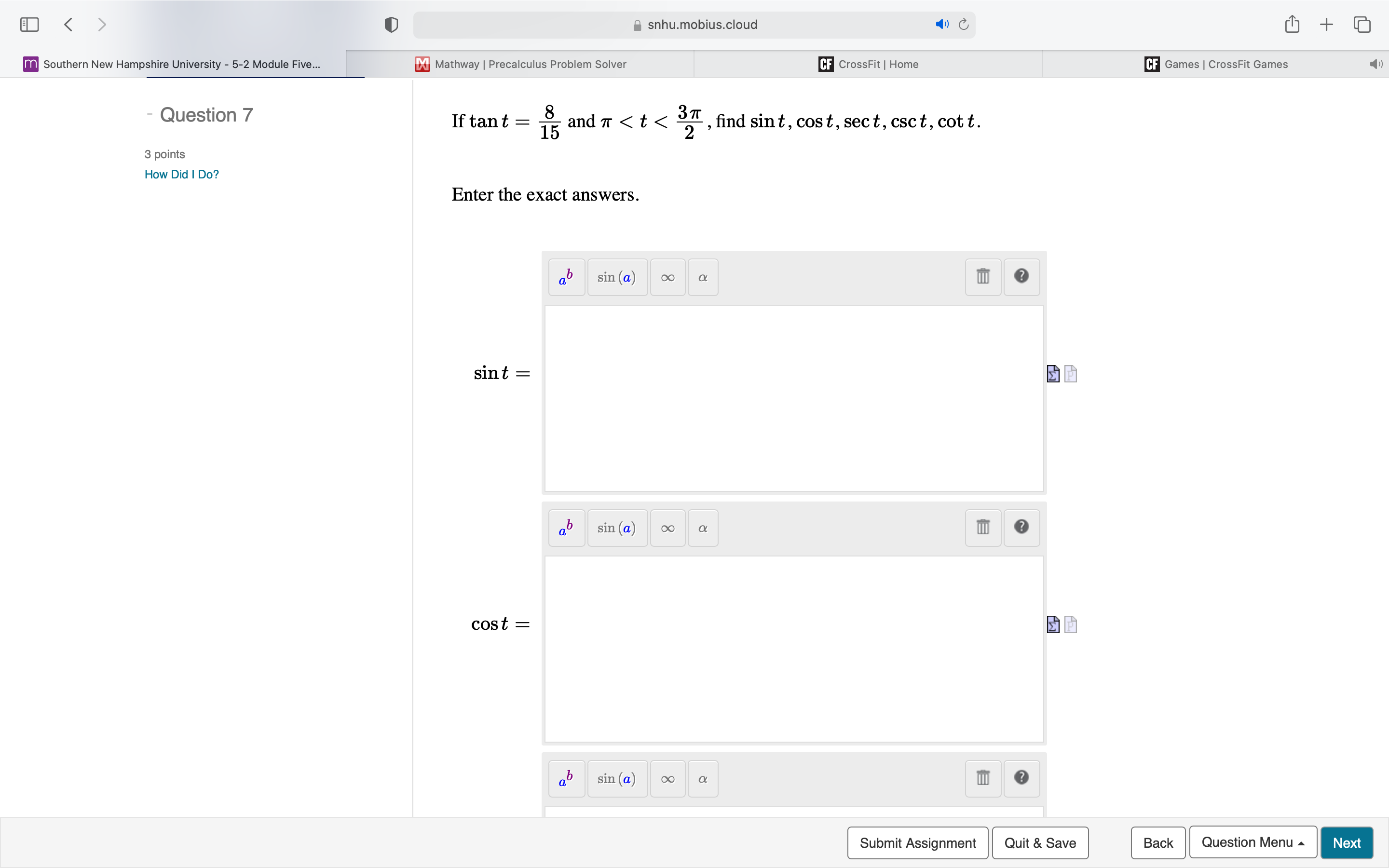Mute audio on the Games CrossFit Games tab
The height and width of the screenshot is (868, 1389).
point(1376,64)
